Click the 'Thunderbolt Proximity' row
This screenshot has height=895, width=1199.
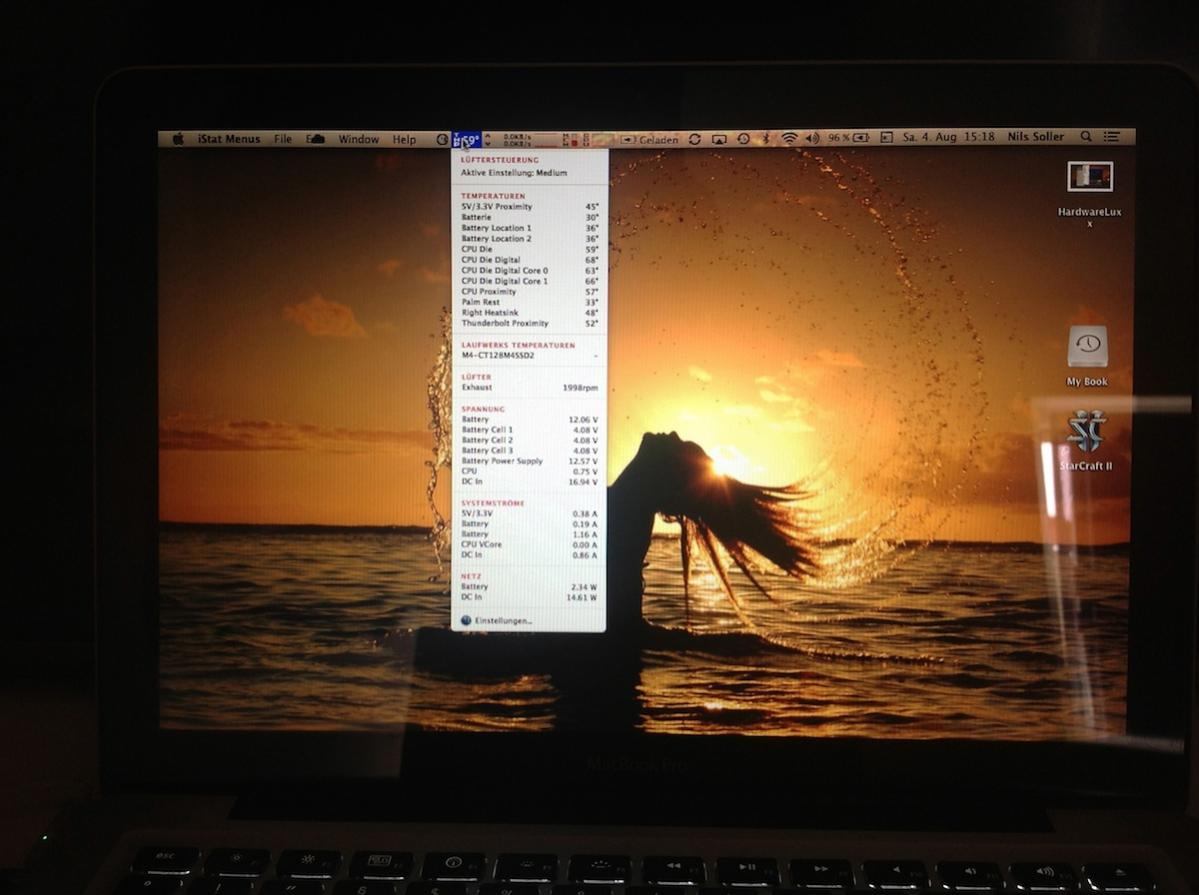pos(528,324)
